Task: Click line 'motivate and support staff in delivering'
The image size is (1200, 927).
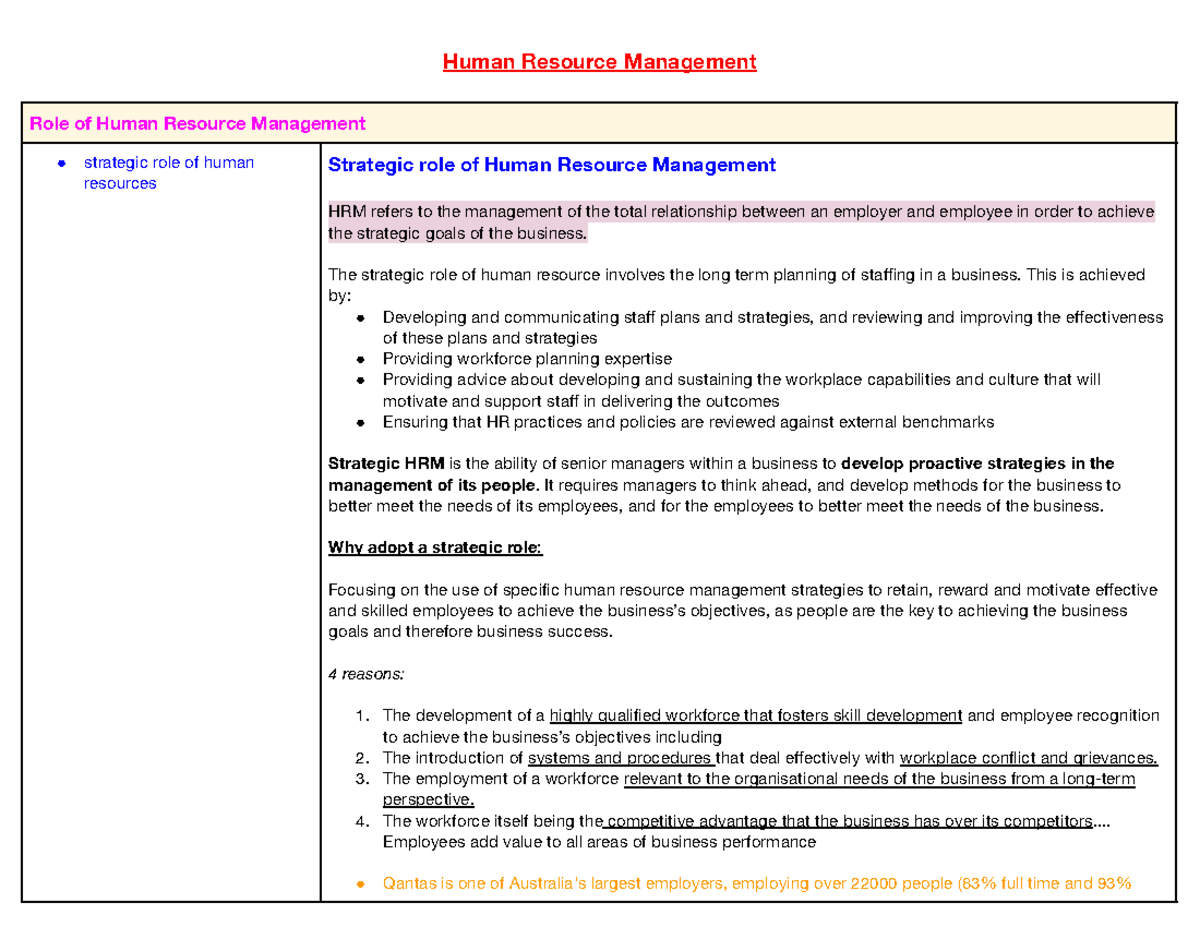Action: tap(581, 401)
